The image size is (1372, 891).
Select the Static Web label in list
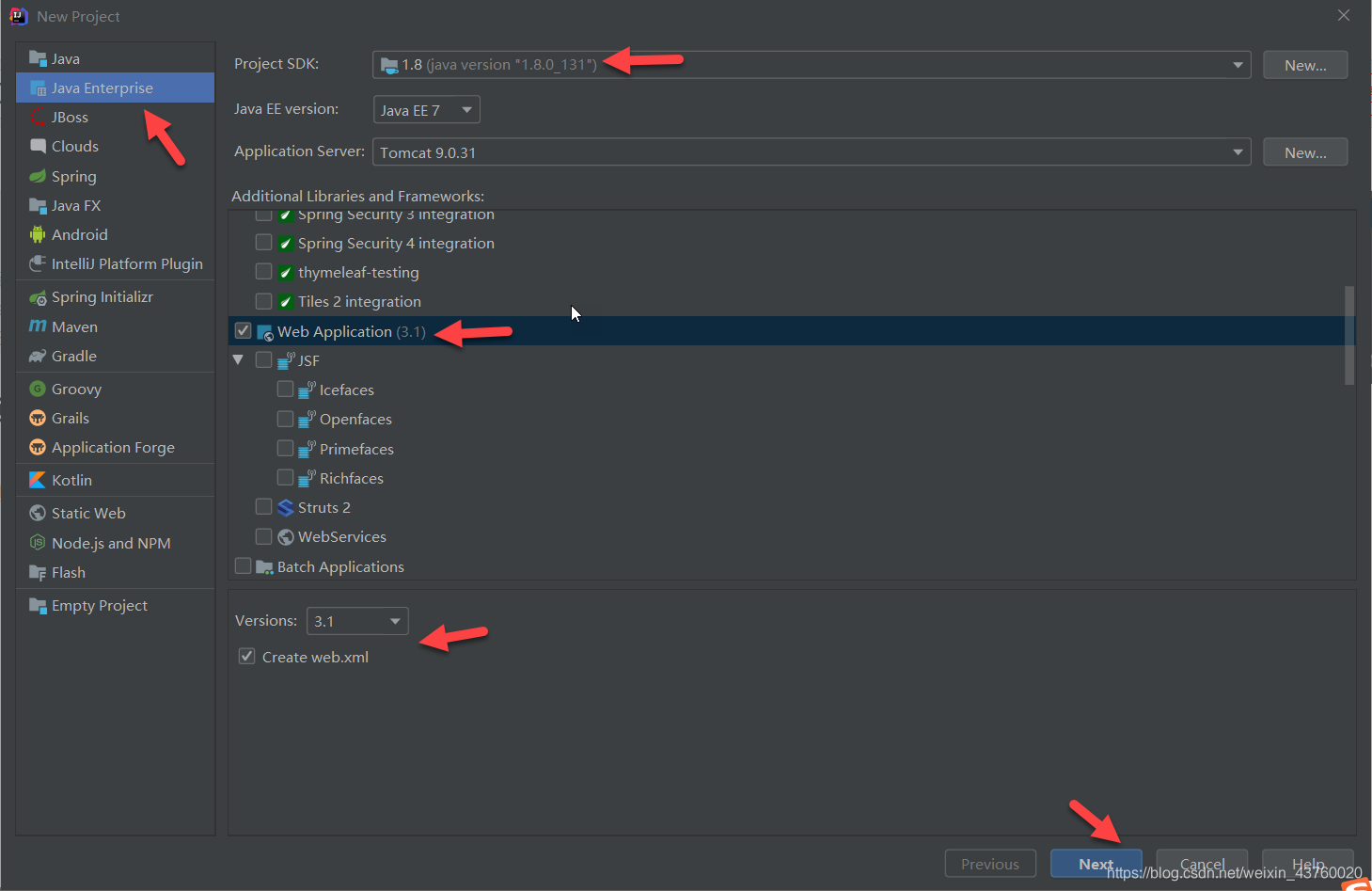click(88, 513)
